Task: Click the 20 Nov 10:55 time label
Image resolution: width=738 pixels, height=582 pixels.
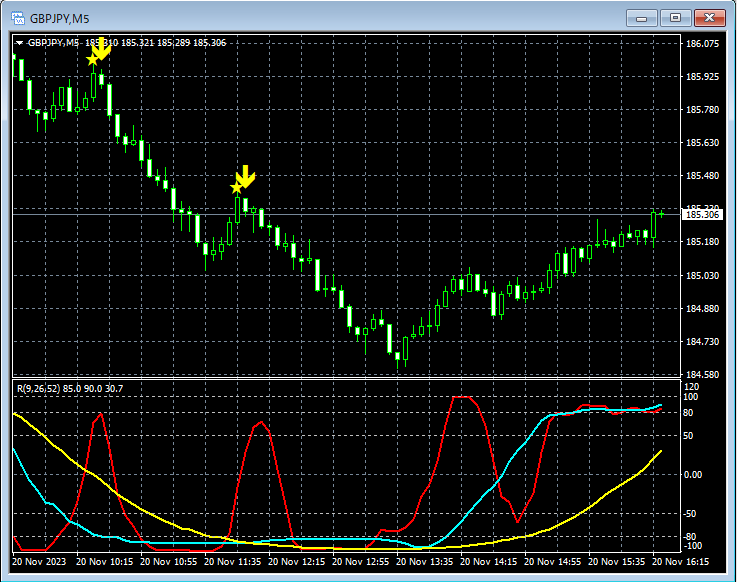Action: coord(168,561)
